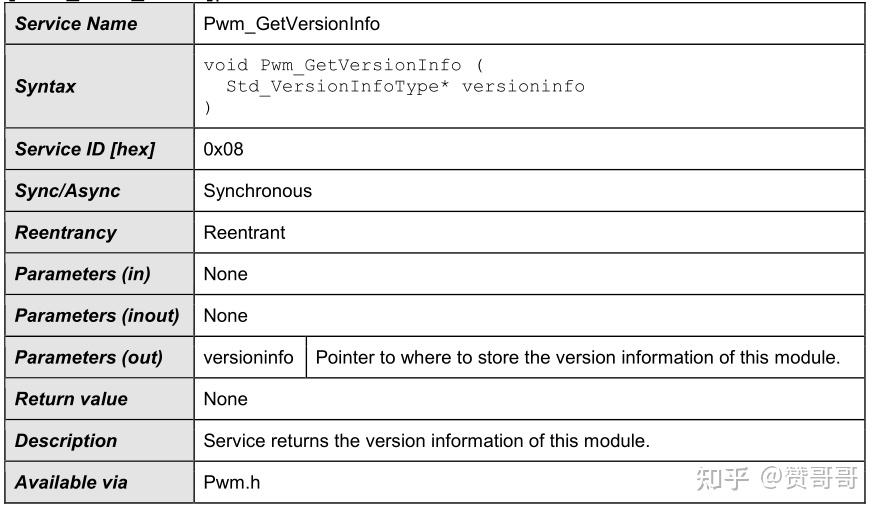Click the Parameters (inout) label

pyautogui.click(x=97, y=315)
